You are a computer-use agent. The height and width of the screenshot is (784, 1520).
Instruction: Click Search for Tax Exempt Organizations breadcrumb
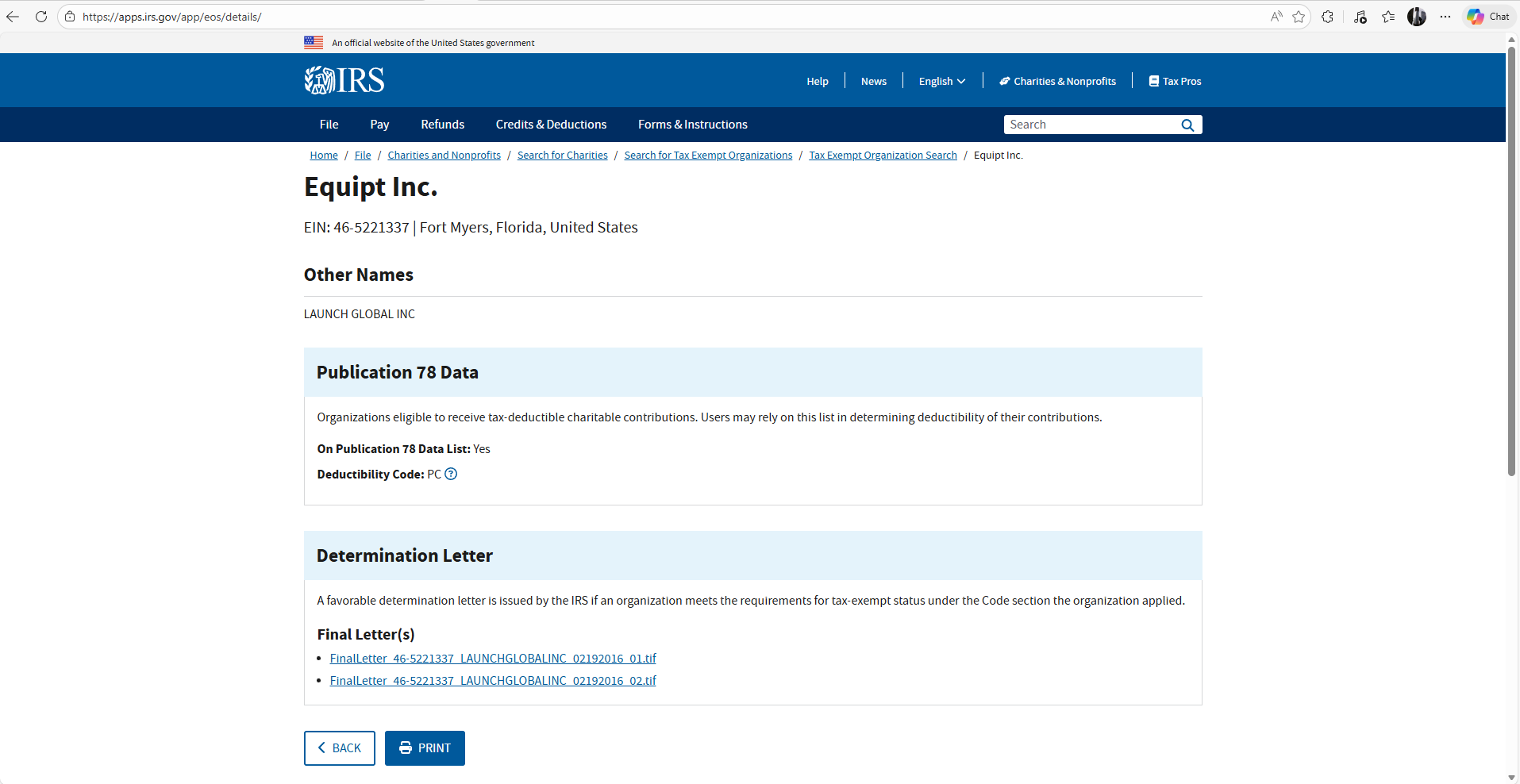(708, 156)
